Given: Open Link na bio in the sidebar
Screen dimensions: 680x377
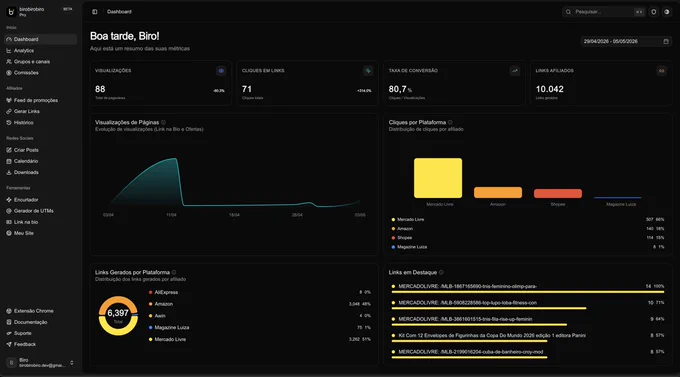Looking at the screenshot, I should (40, 222).
